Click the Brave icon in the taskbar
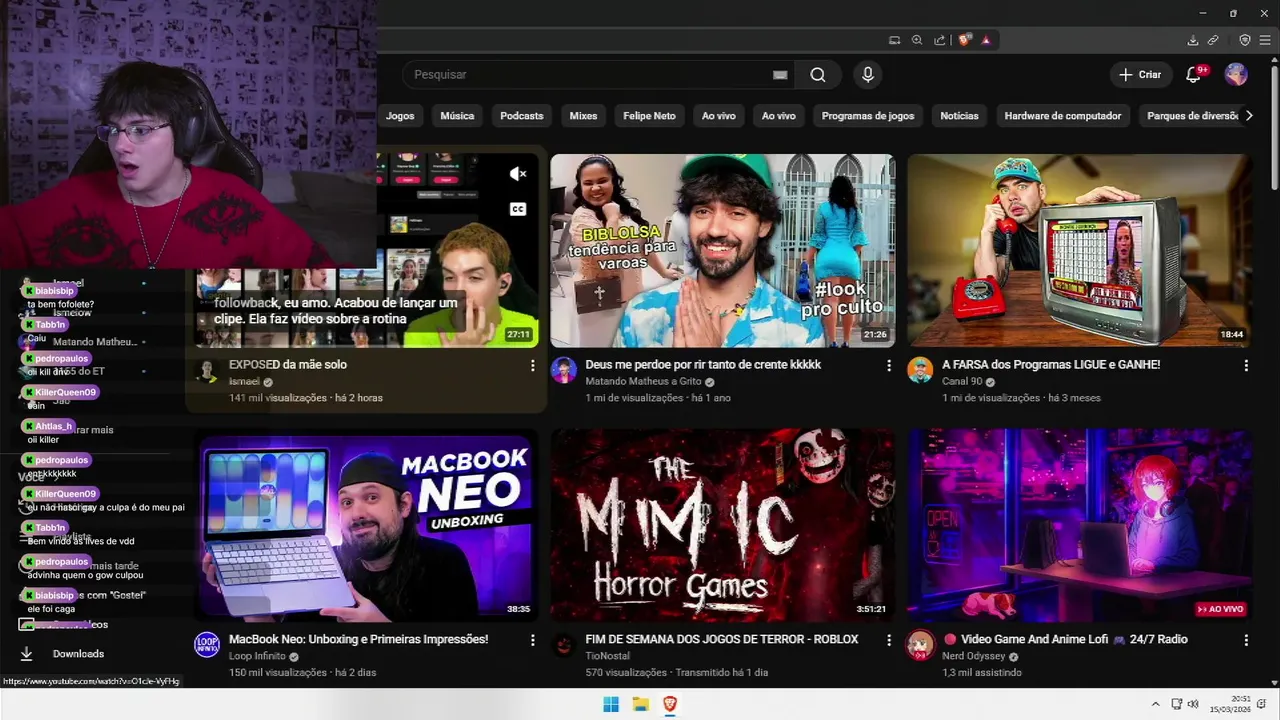This screenshot has width=1280, height=720. coord(670,705)
